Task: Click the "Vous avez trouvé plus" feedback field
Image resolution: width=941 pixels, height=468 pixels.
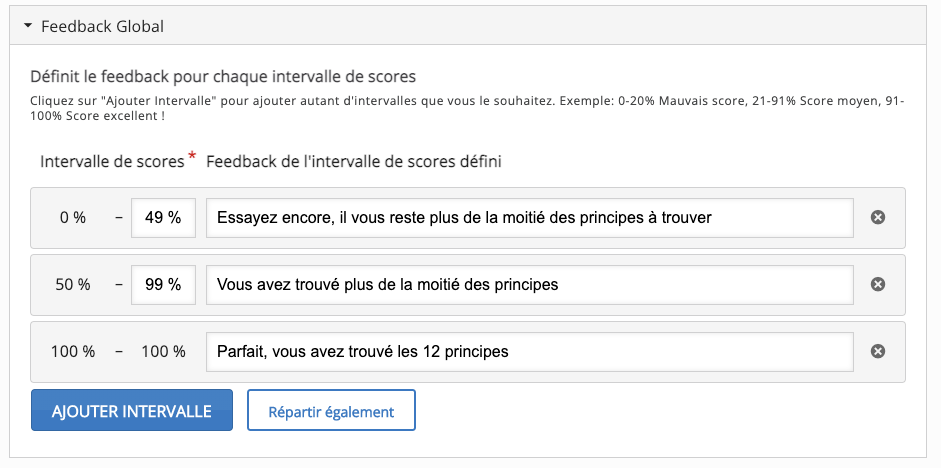Action: click(x=529, y=284)
